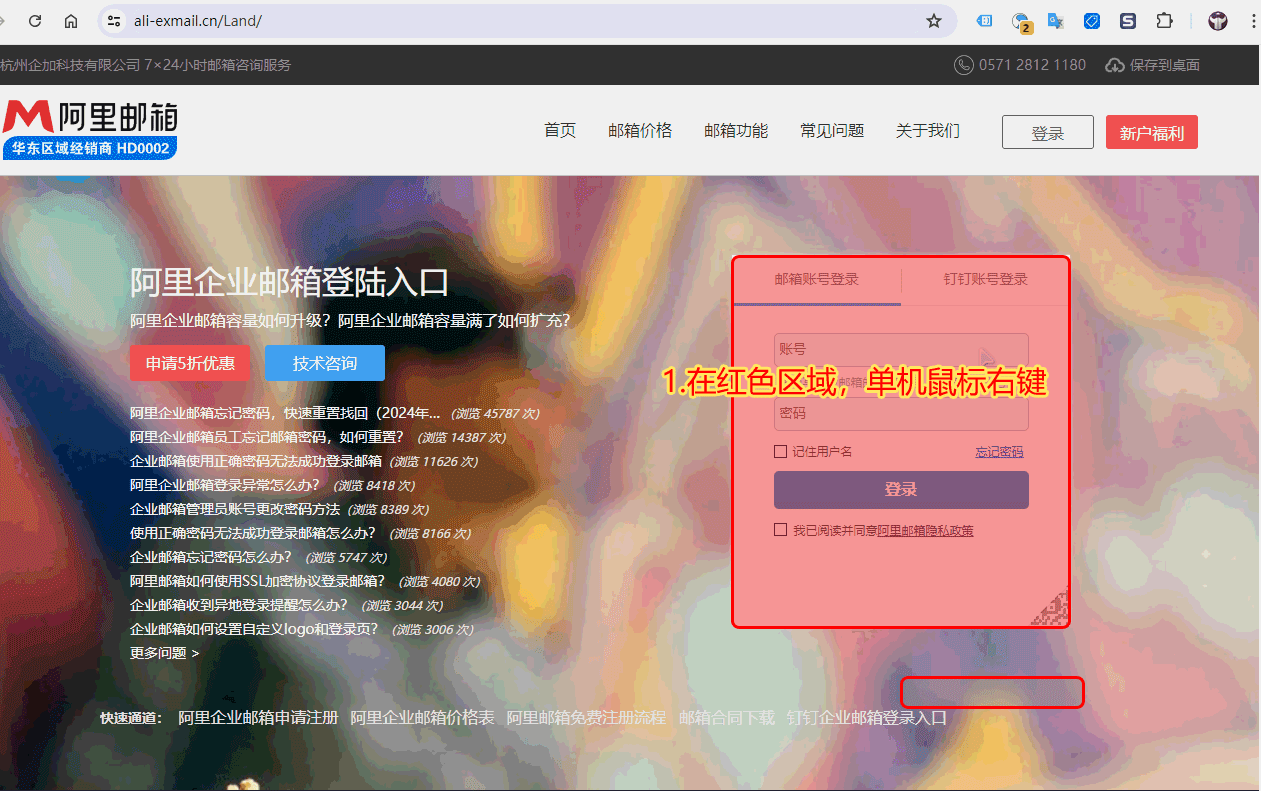This screenshot has width=1261, height=791.
Task: Click the 华东区域经销商 HD0002 badge
Action: (90, 148)
